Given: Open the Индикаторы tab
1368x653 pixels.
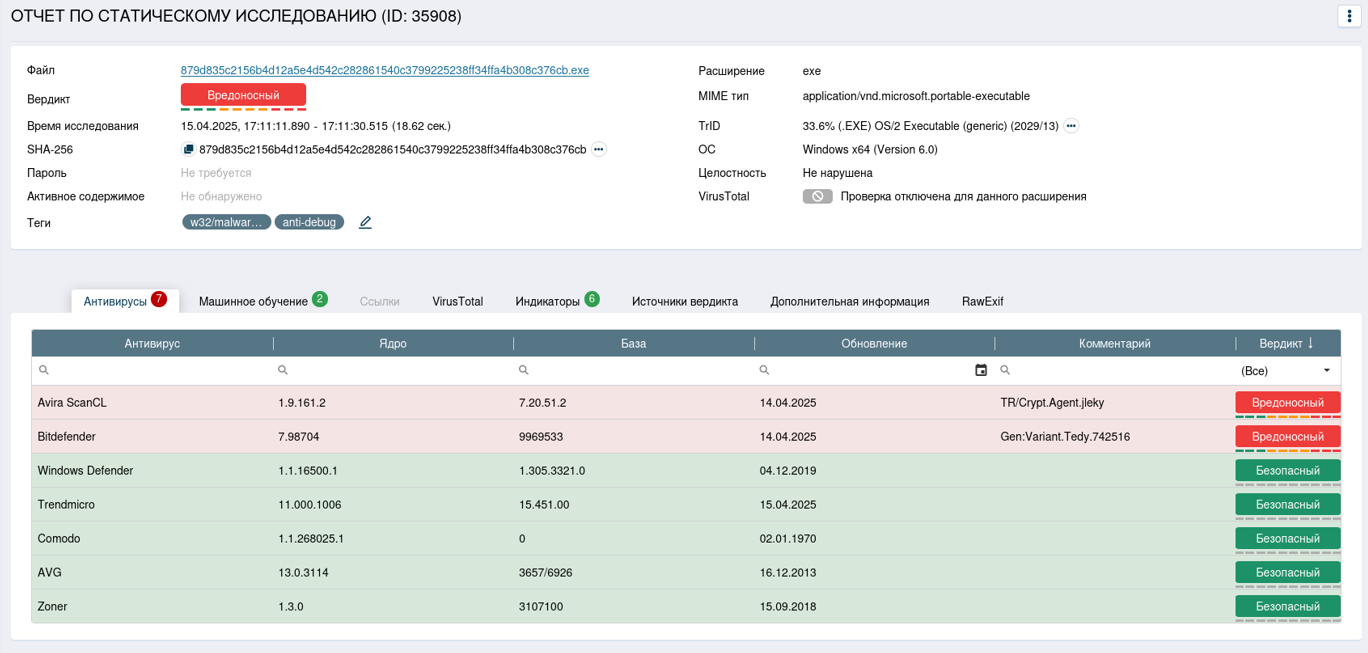Looking at the screenshot, I should click(547, 301).
